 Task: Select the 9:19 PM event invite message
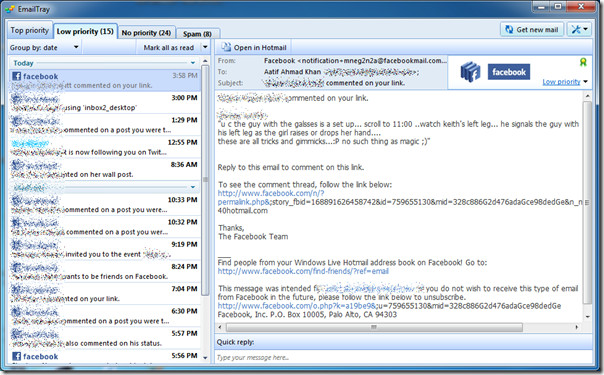coord(105,249)
